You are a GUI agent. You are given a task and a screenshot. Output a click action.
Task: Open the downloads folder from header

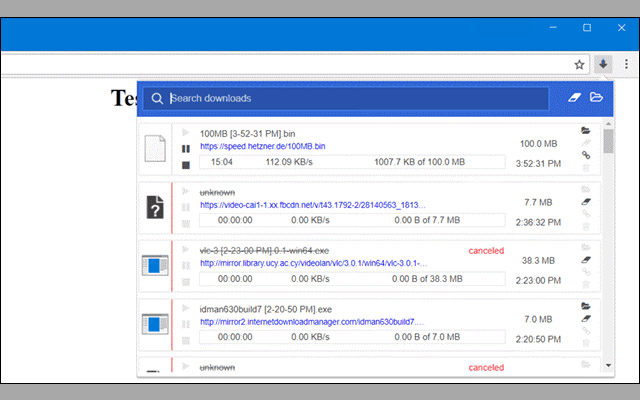(x=597, y=98)
